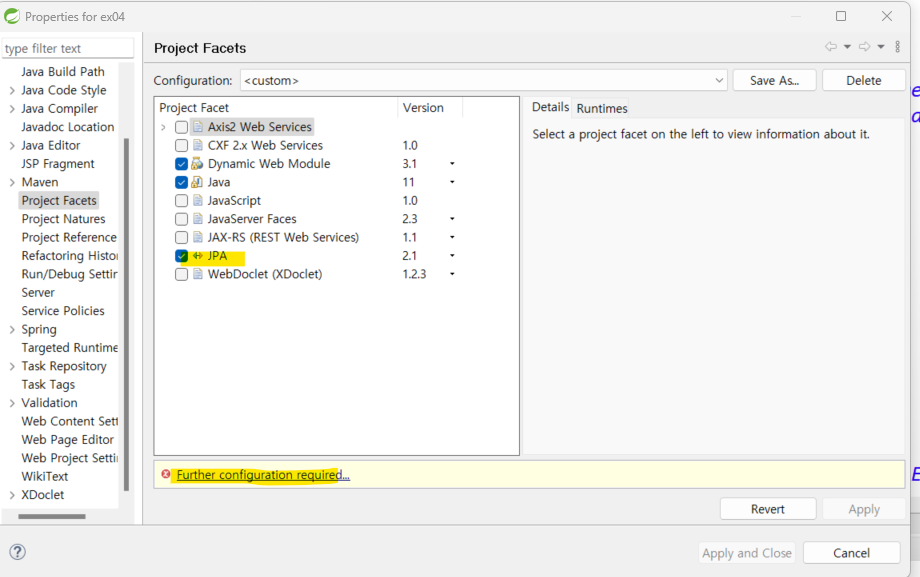Open Dynamic Web Module version dropdown
This screenshot has width=920, height=577.
point(452,164)
